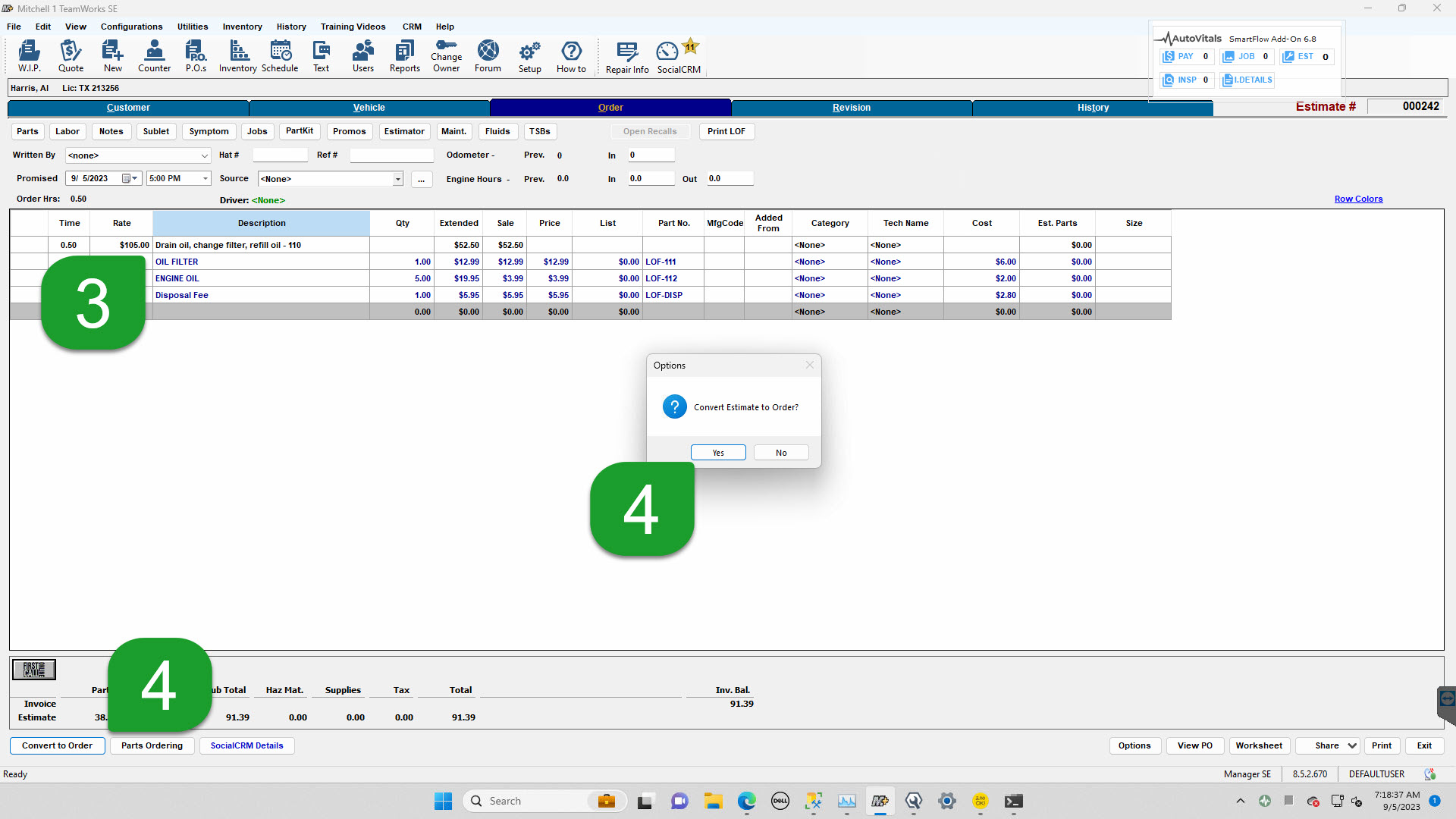
Task: Open SocialCRM Details
Action: tap(246, 745)
